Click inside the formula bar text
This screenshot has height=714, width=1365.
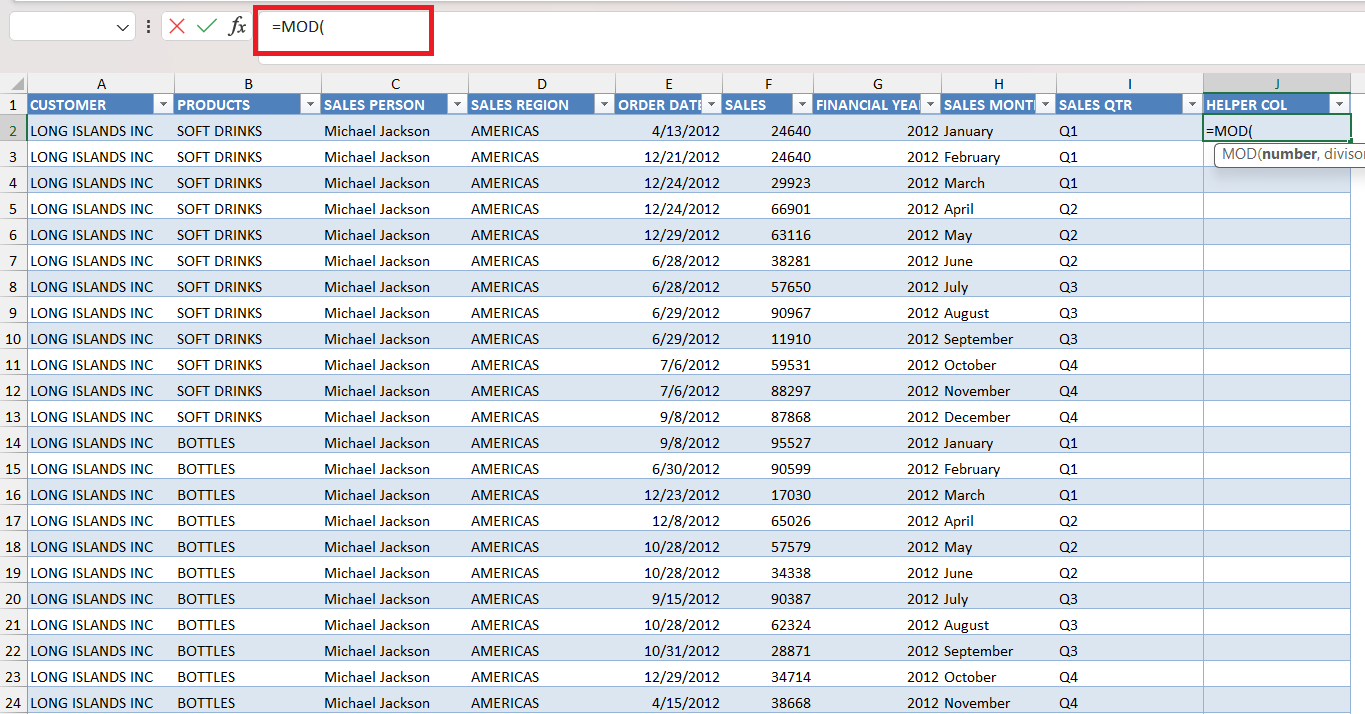coord(298,27)
